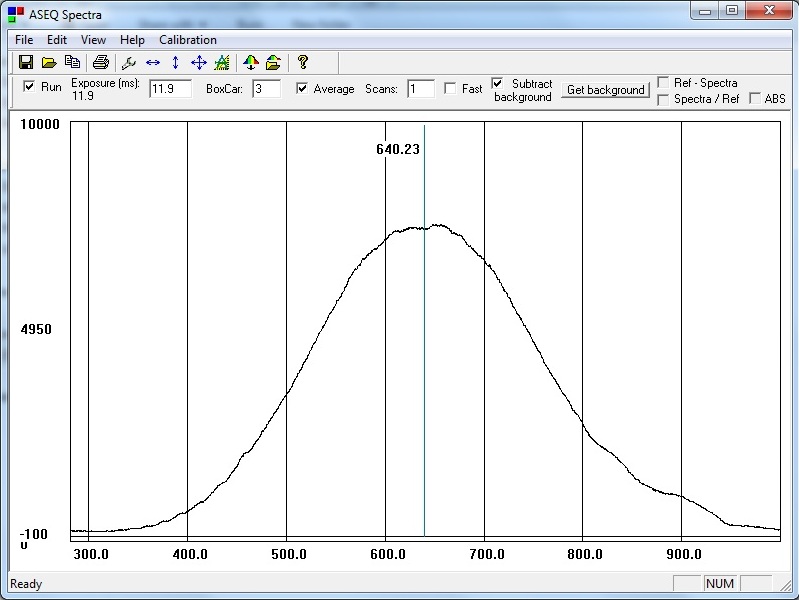799x600 pixels.
Task: Open the Calibration menu
Action: [x=188, y=40]
